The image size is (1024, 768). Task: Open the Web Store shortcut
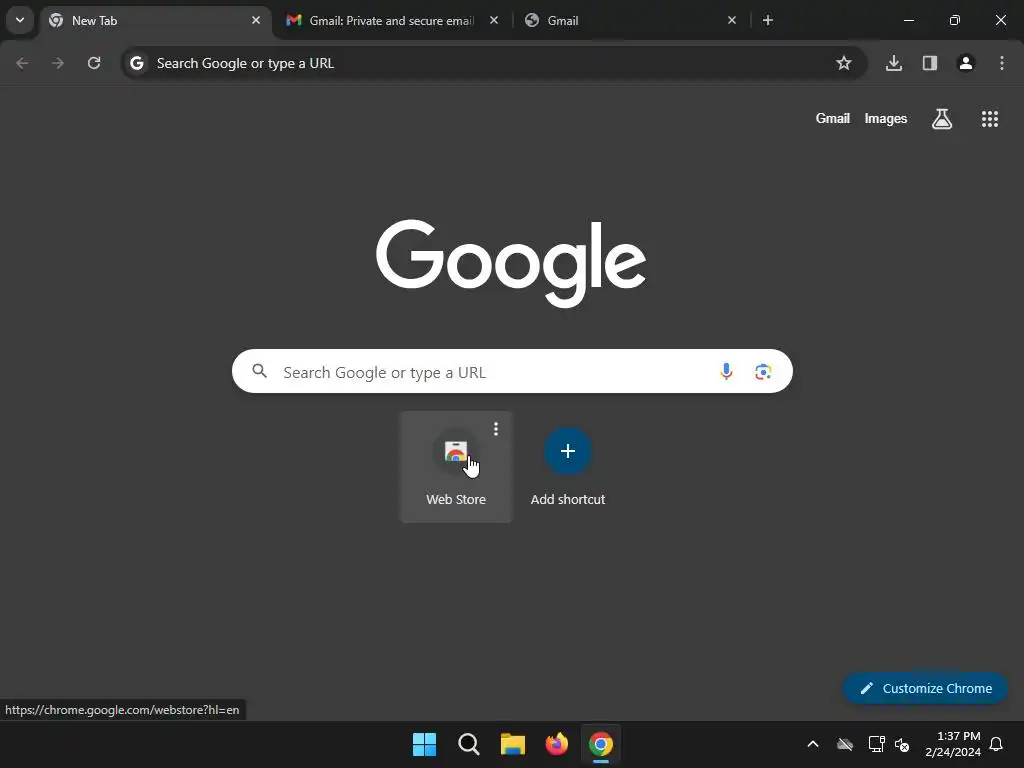tap(456, 467)
